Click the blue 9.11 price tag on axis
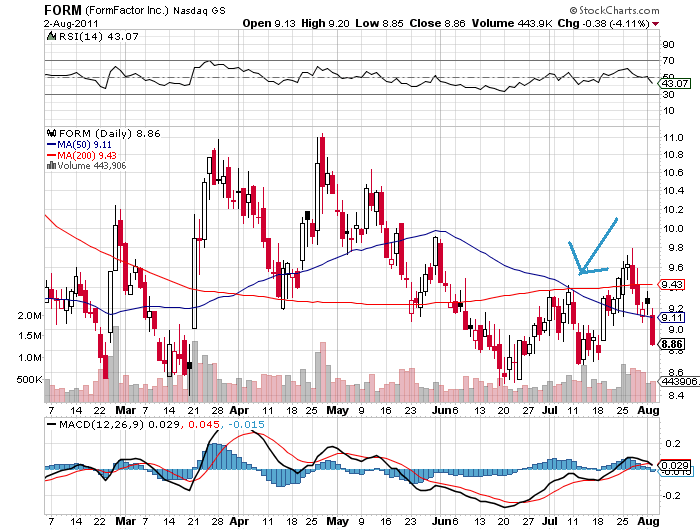700x530 pixels. click(x=672, y=317)
